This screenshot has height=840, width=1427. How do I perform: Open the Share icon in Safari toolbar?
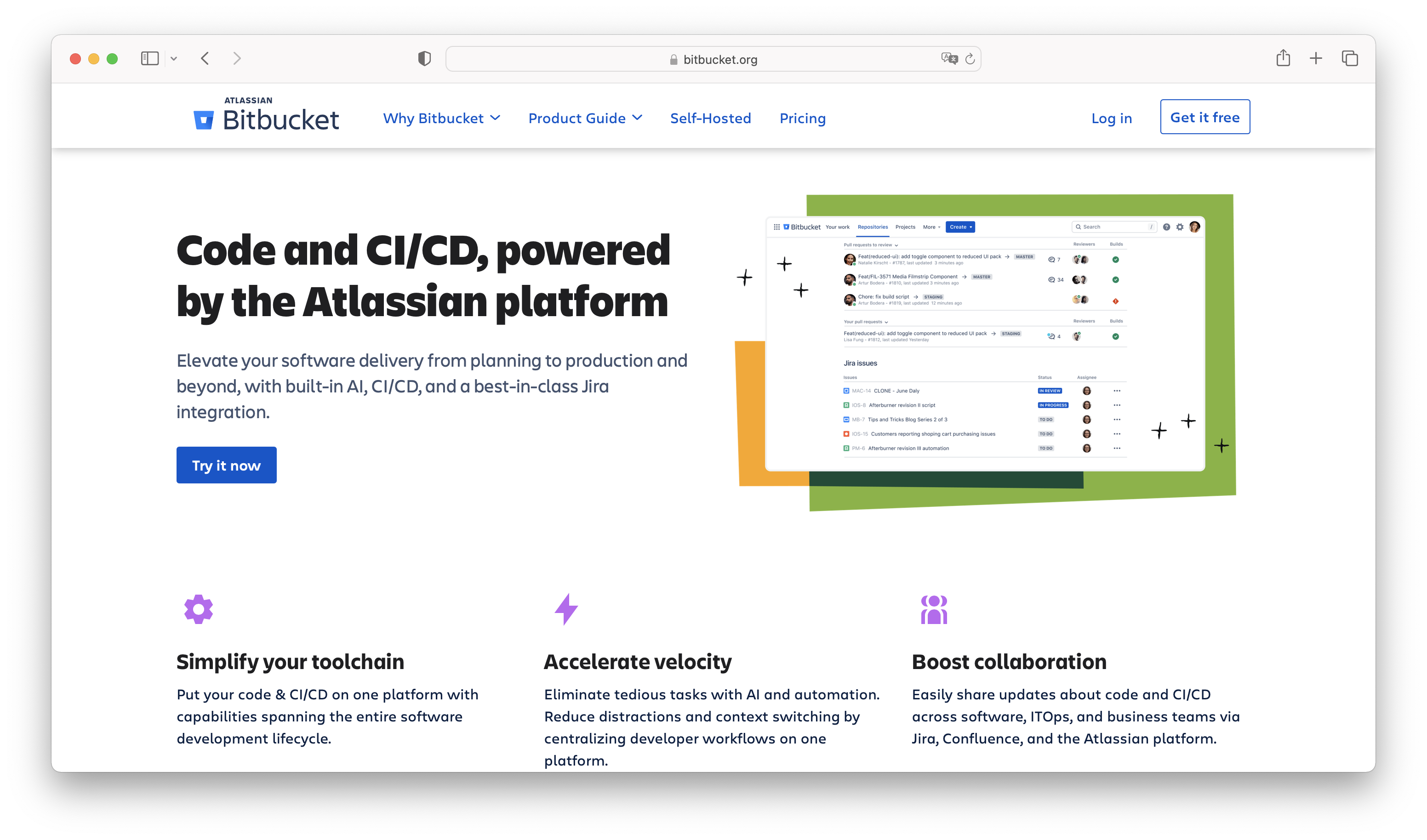click(1283, 58)
